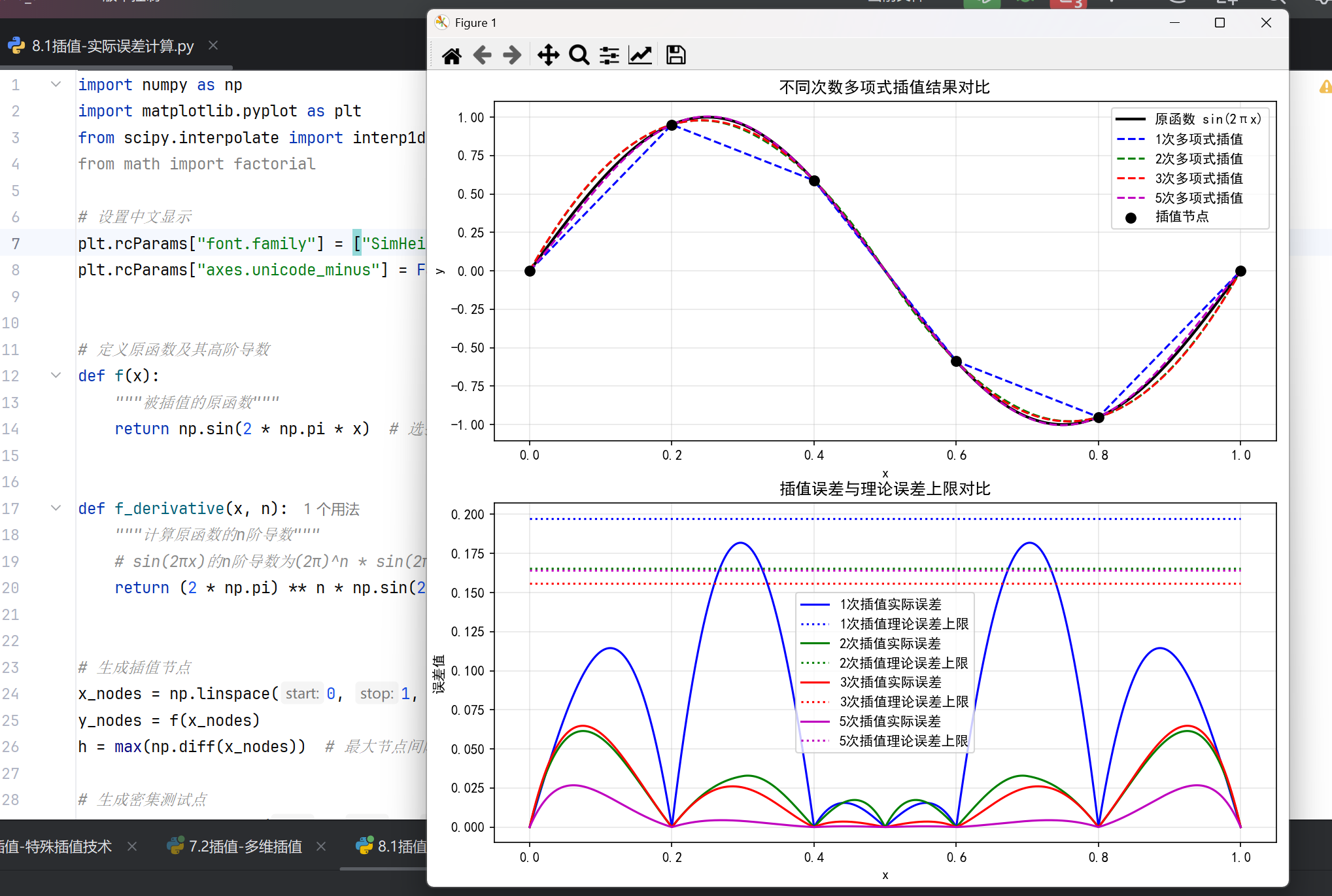
Task: Select the 8.1插值-实际误差计算.py editor tab
Action: [x=112, y=46]
